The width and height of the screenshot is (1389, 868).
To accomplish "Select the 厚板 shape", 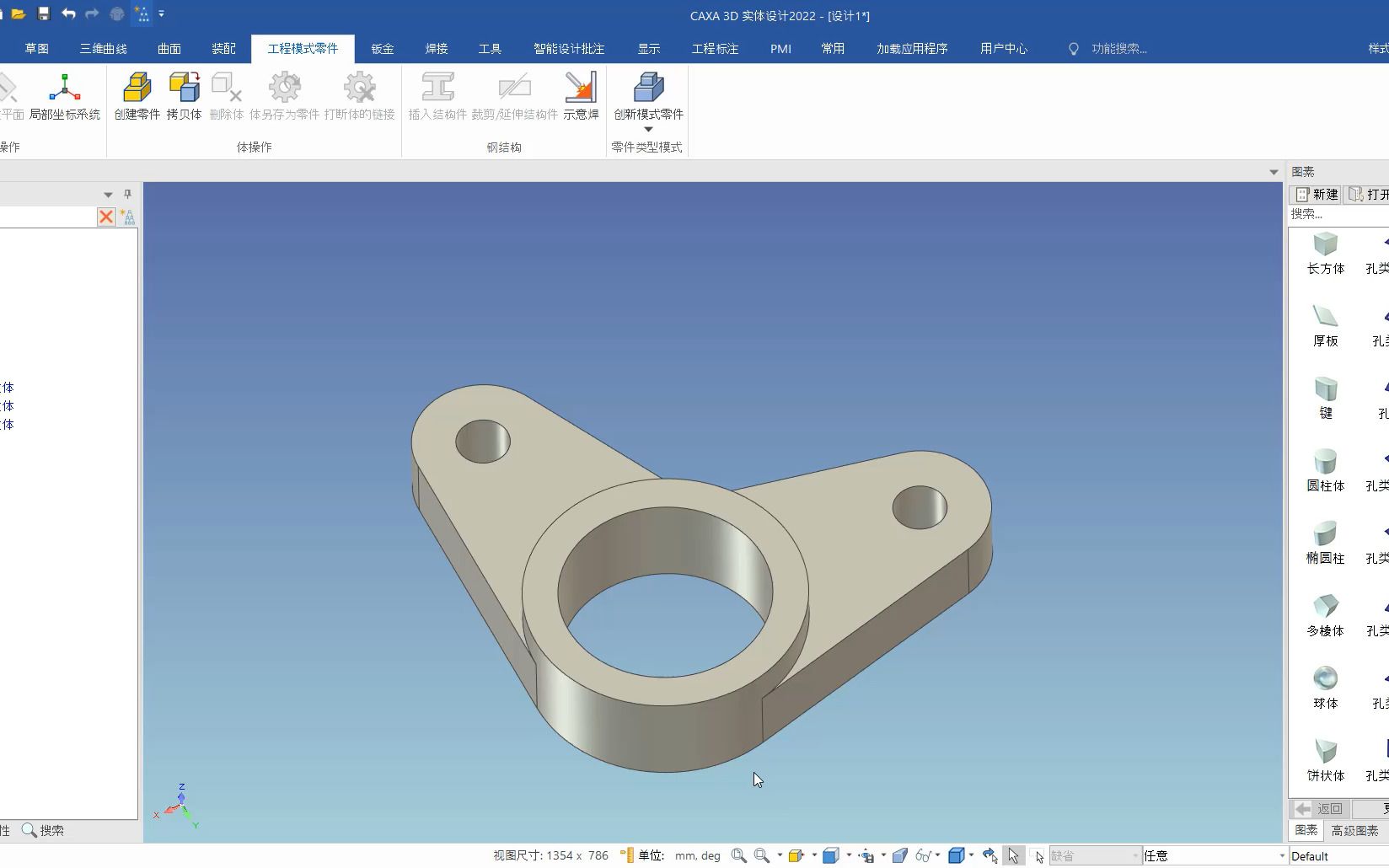I will pos(1326,326).
